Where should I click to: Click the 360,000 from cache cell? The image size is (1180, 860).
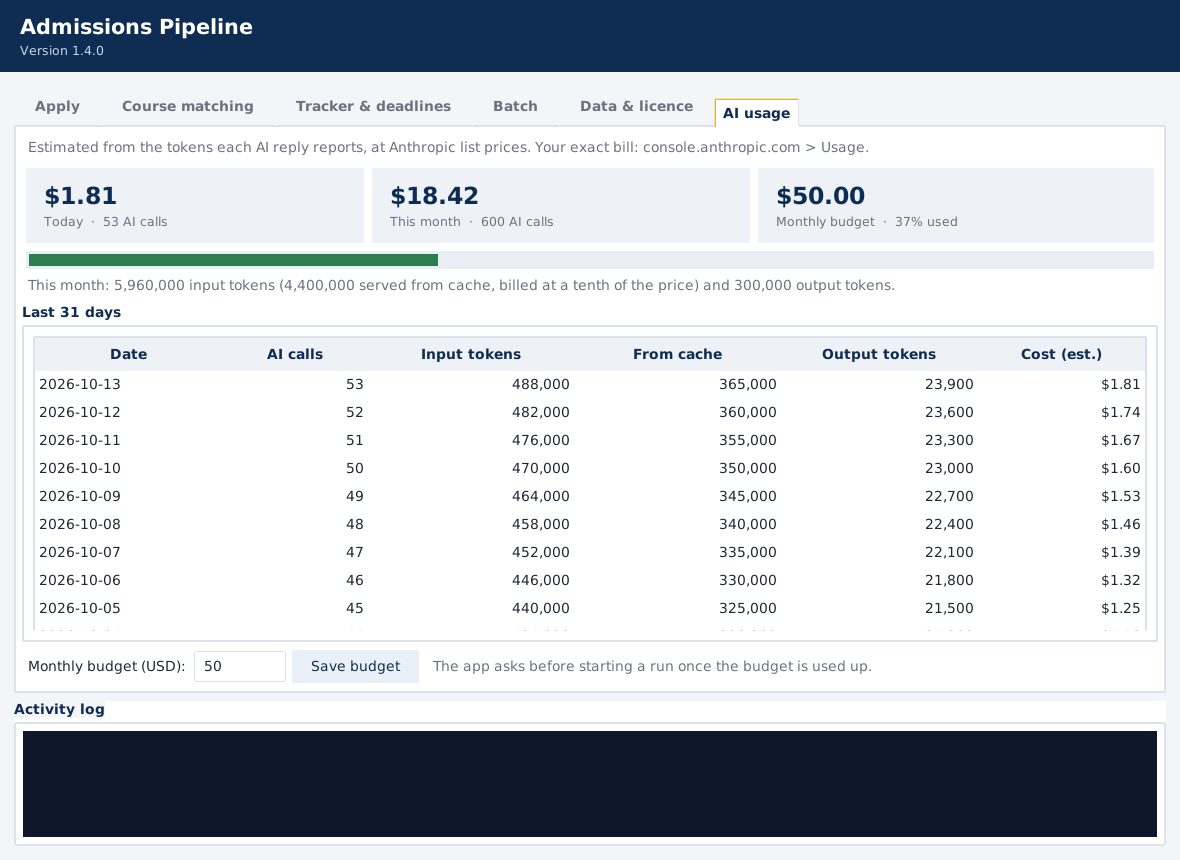[747, 412]
